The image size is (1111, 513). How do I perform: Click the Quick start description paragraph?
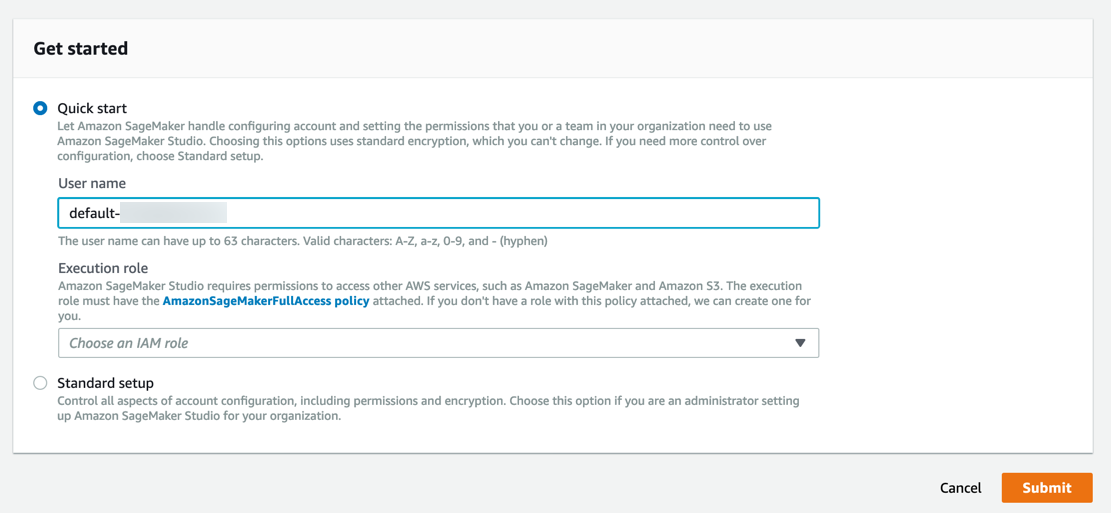[x=414, y=142]
